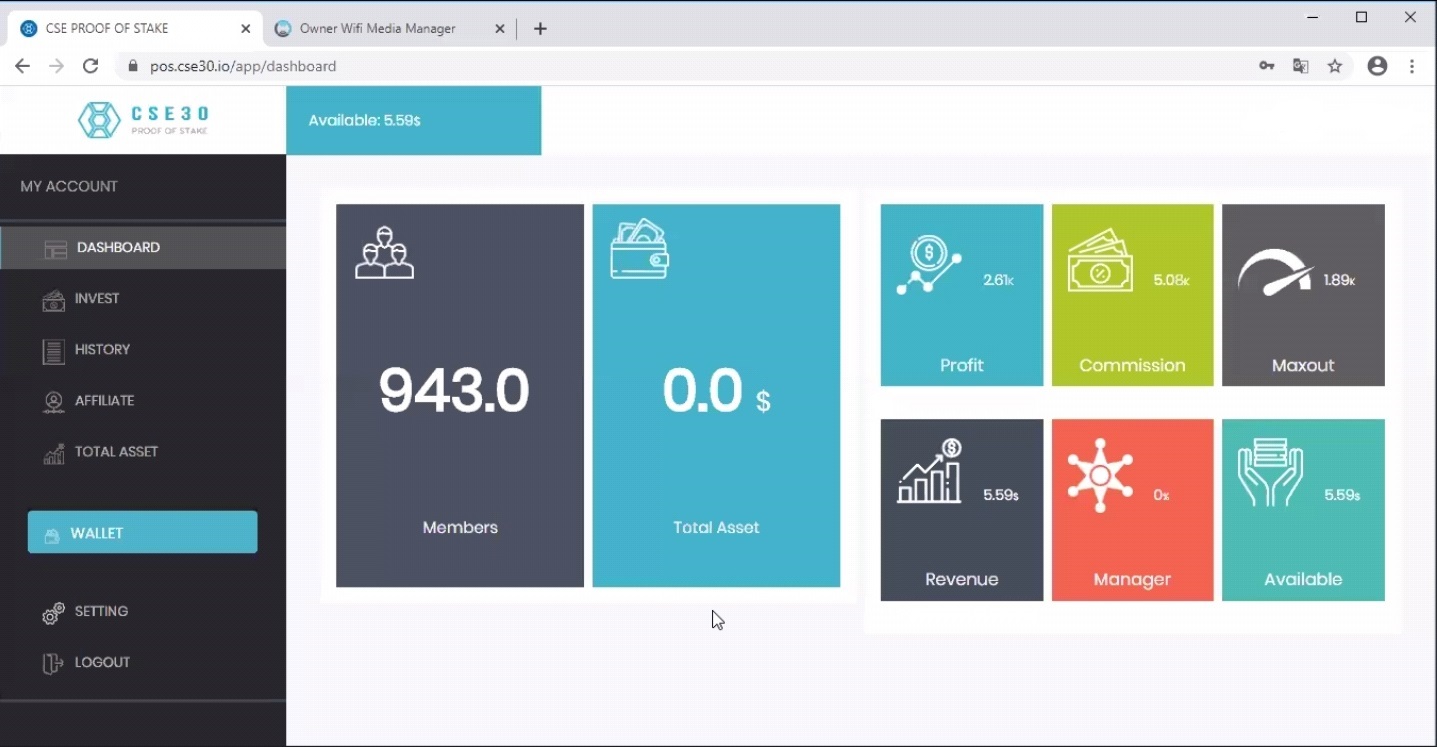Open Chrome's three-dot menu

tap(1412, 66)
